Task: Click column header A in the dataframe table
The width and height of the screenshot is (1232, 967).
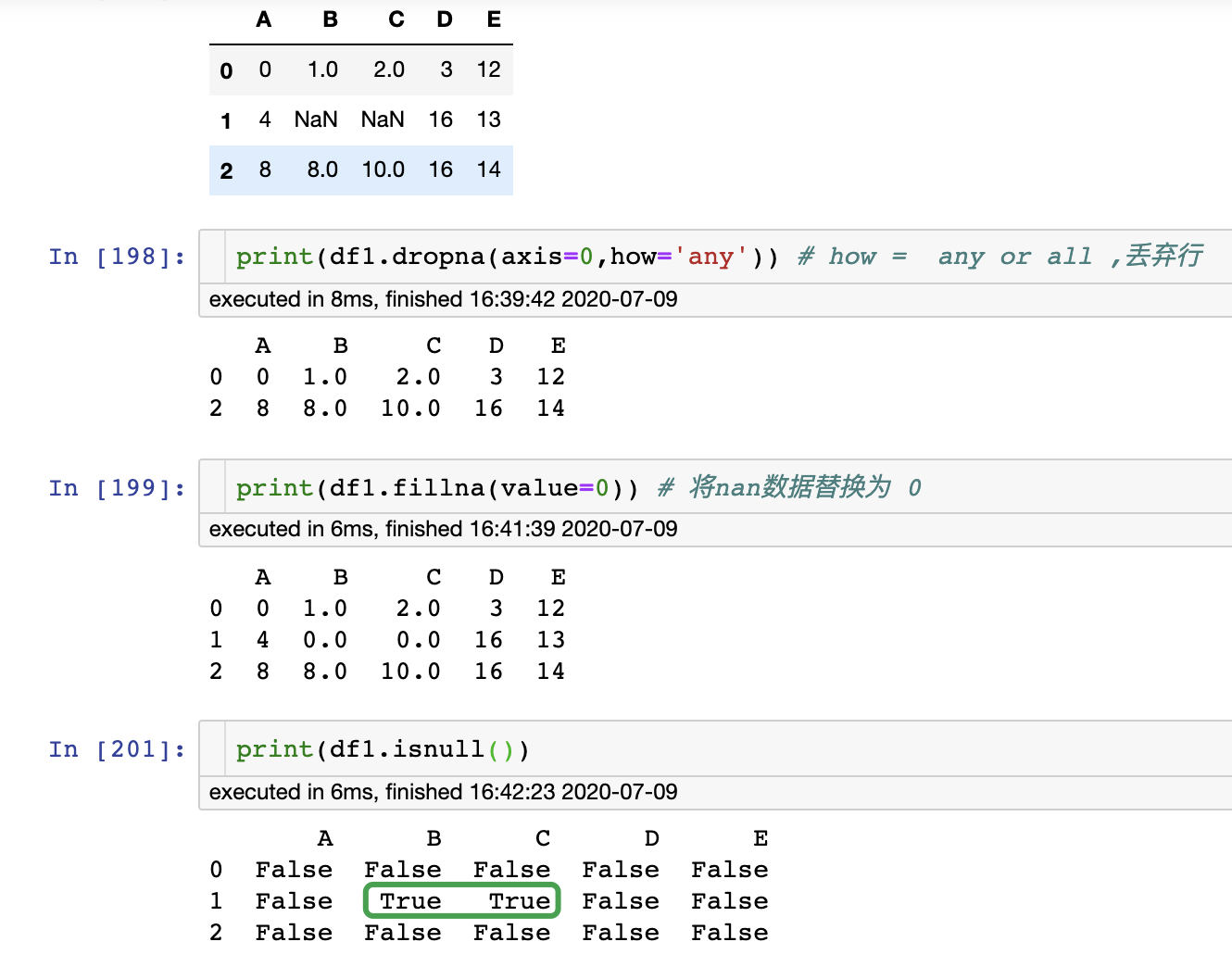Action: tap(264, 19)
